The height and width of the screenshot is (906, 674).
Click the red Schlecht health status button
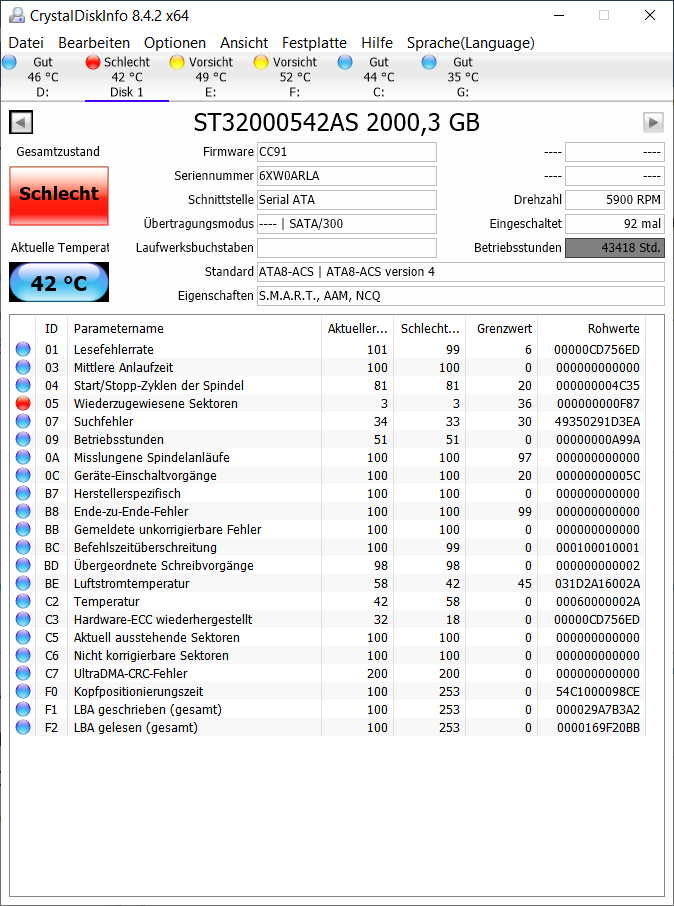pyautogui.click(x=59, y=196)
